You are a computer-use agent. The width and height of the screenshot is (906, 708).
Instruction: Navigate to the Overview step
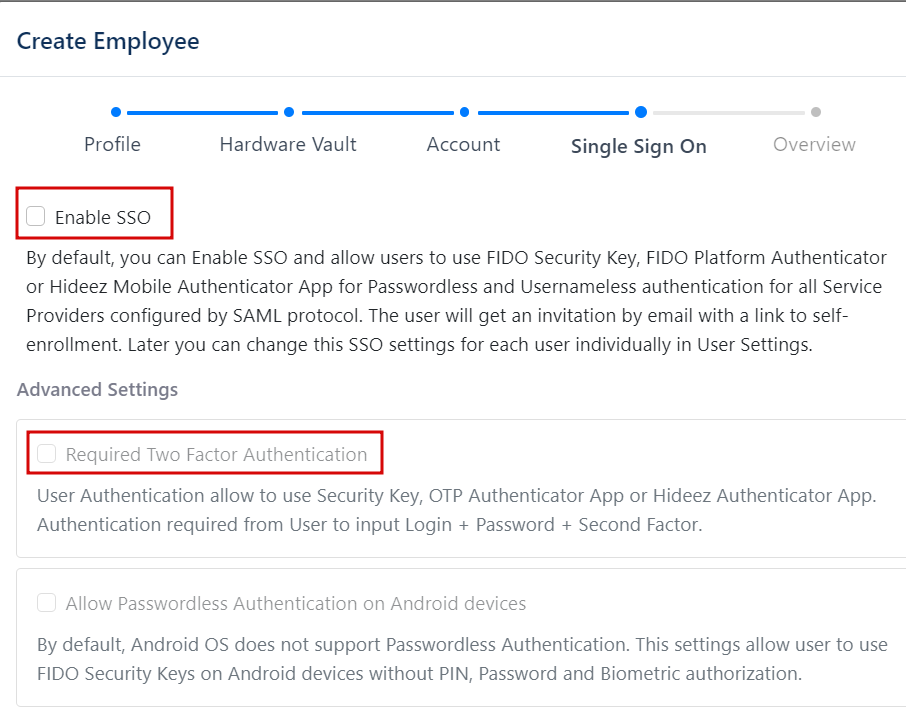(814, 144)
